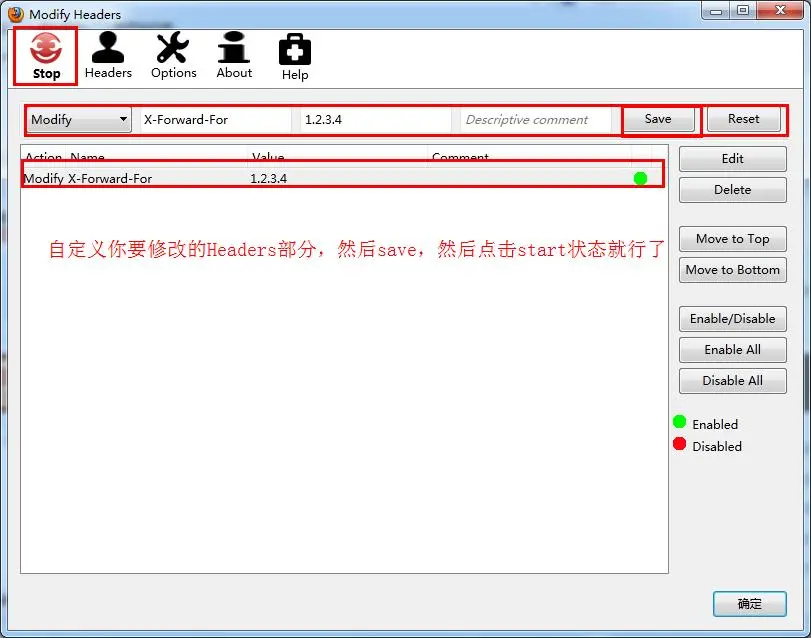Click the Comment column header
Screen dimensions: 811x638
(529, 157)
